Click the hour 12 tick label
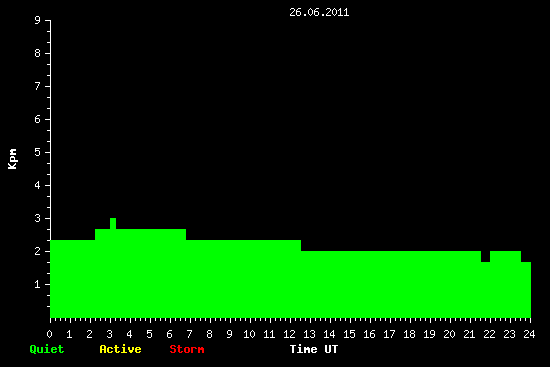Screen dimensions: 550x367 pos(289,334)
